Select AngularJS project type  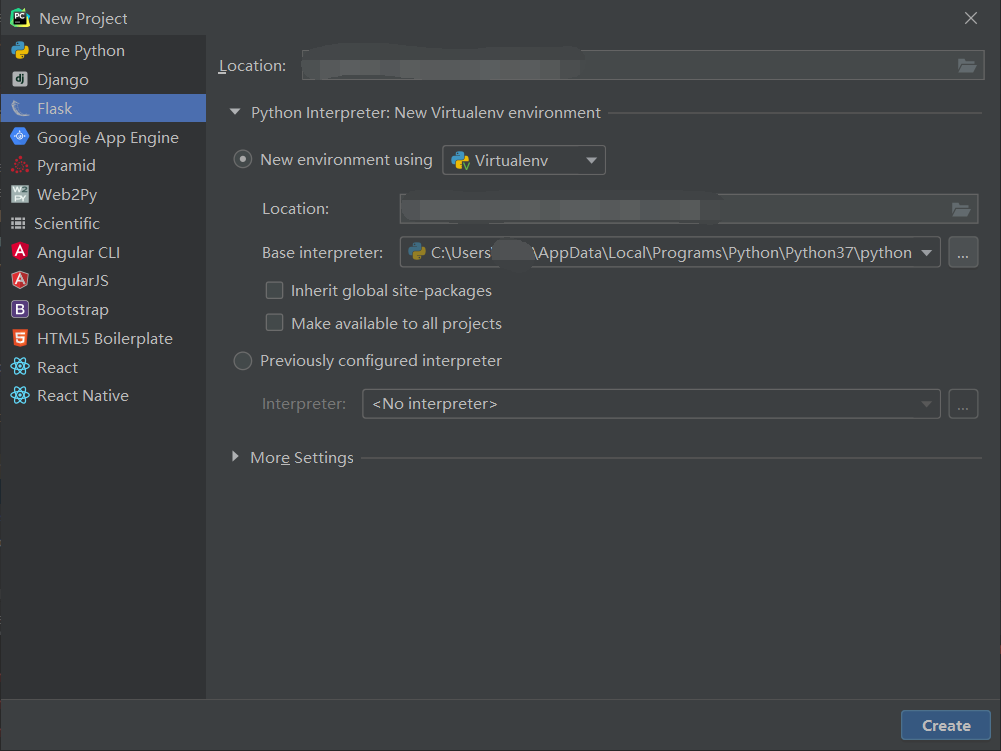coord(103,280)
